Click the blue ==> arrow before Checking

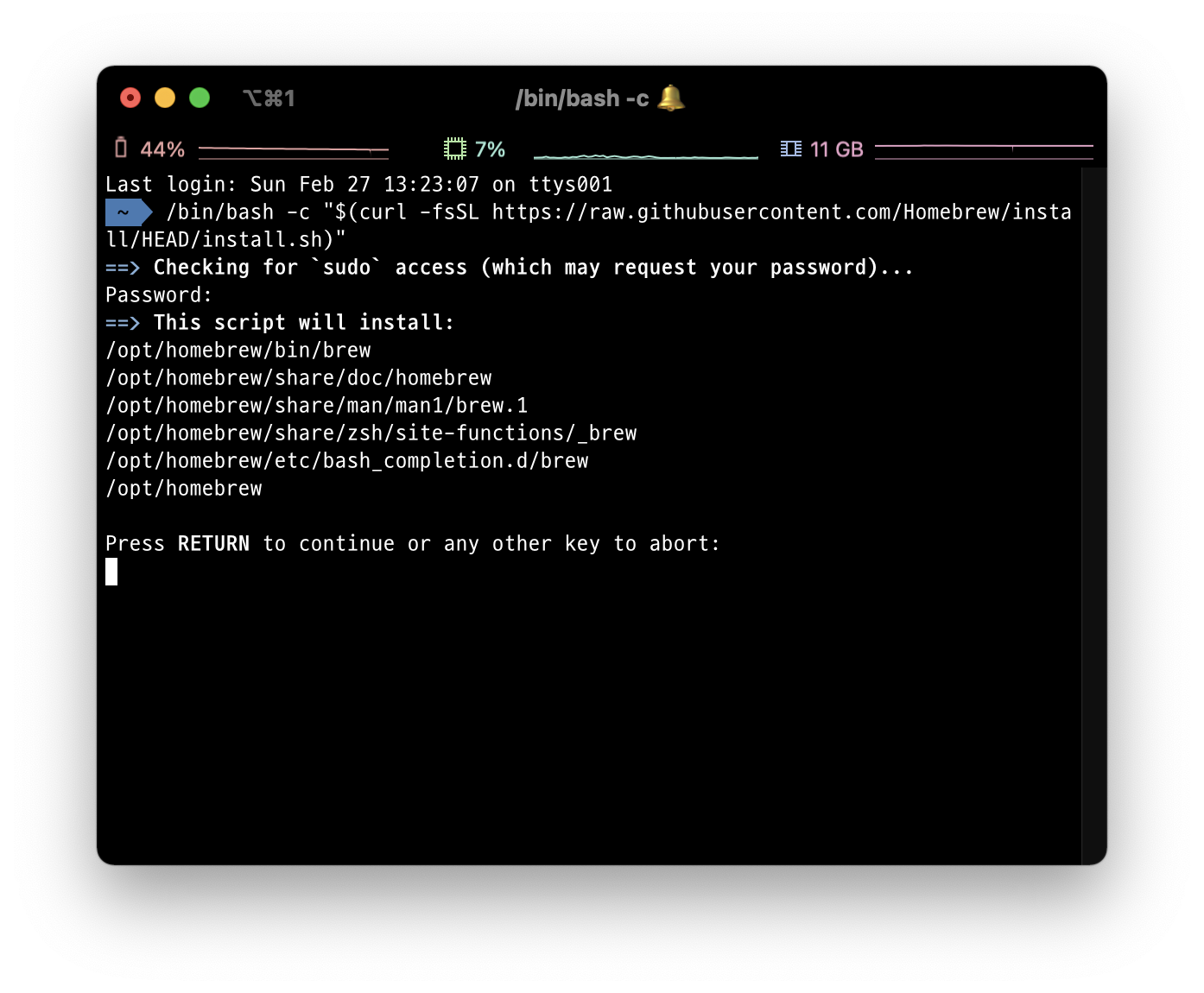(x=123, y=268)
